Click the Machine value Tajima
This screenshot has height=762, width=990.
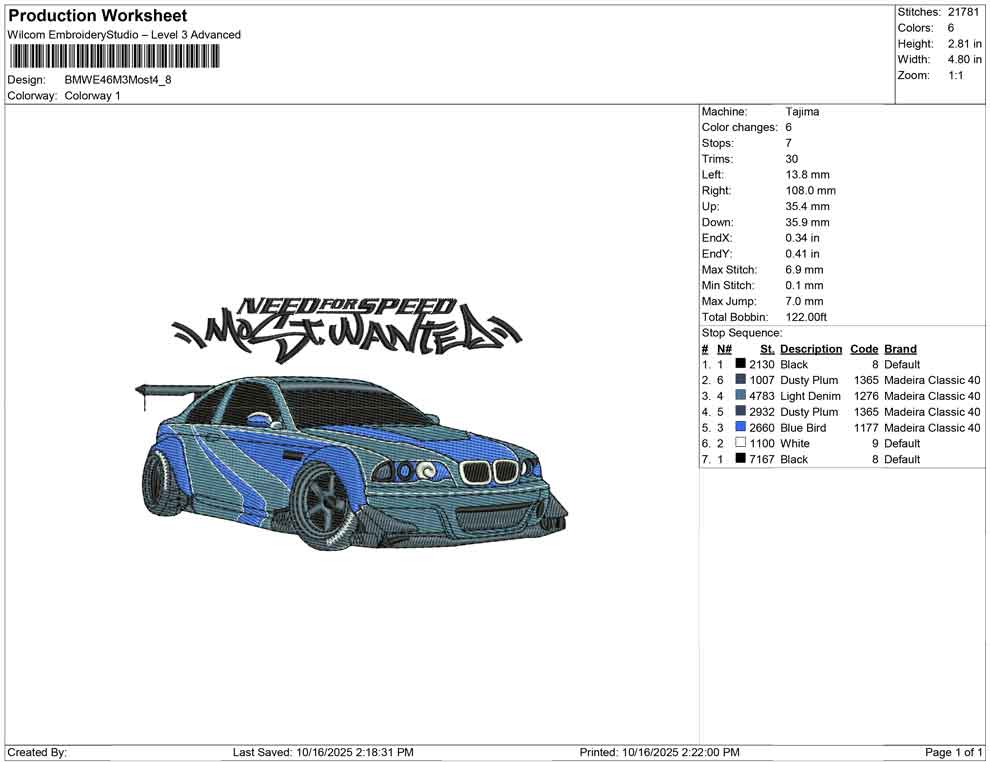[x=802, y=112]
